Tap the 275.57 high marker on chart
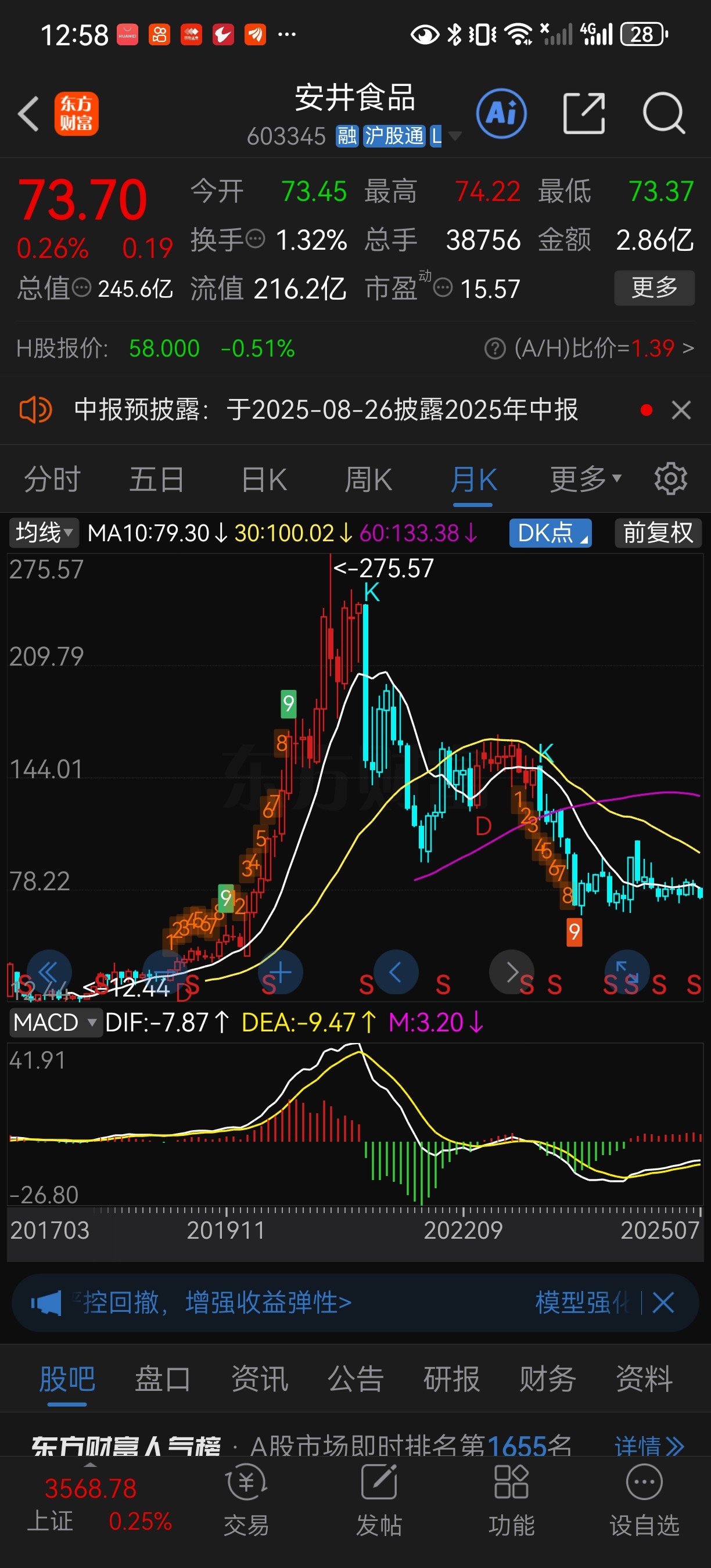This screenshot has width=711, height=1568. [x=383, y=569]
